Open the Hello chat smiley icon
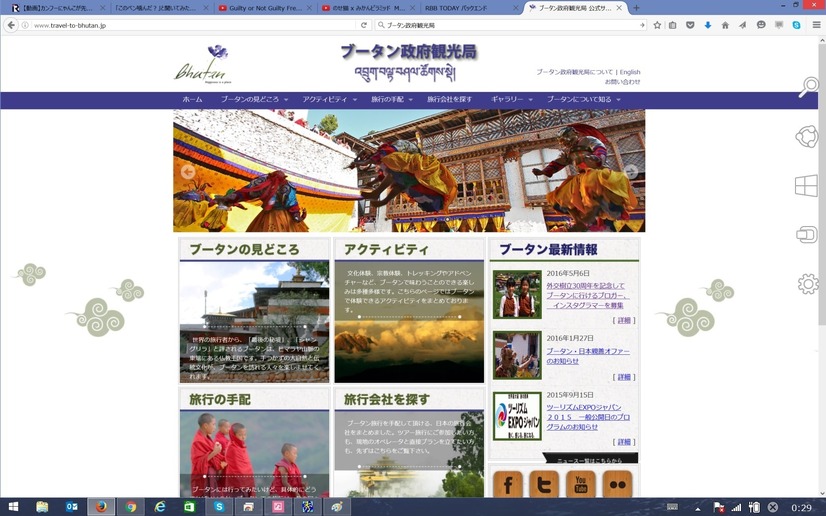The image size is (826, 516). coord(761,25)
